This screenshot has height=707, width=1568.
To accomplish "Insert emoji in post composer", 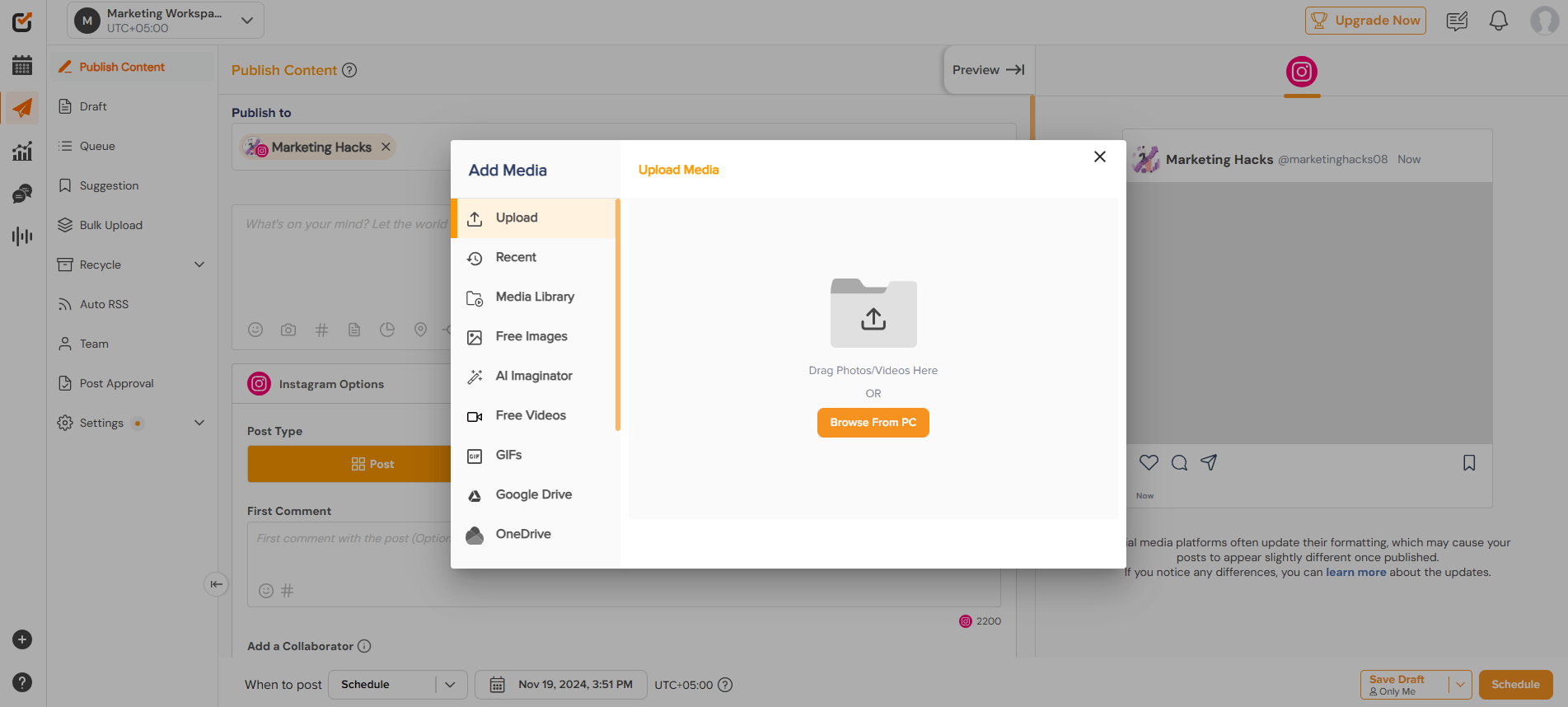I will coord(255,330).
